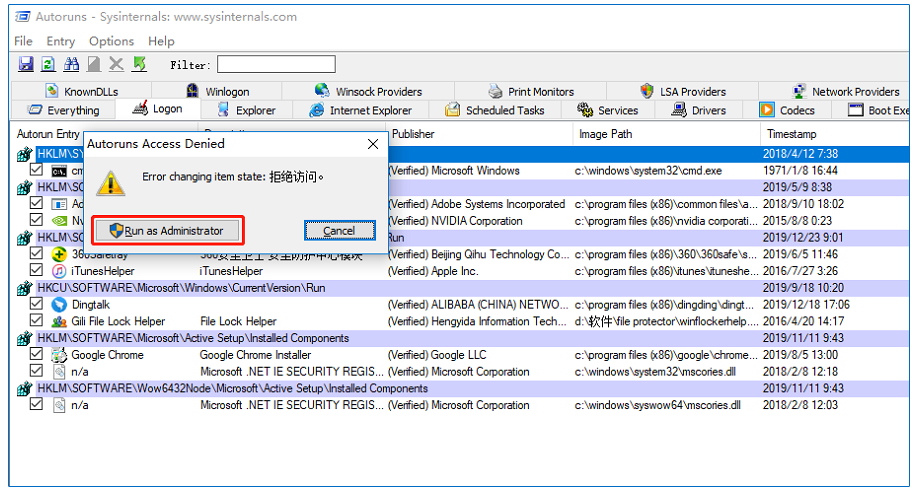Close the Autoruns Access Denied dialog
The image size is (918, 491).
pos(372,144)
